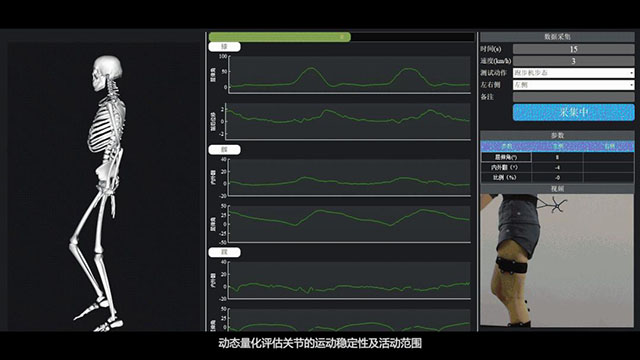The width and height of the screenshot is (640, 360).
Task: Click the knee (膝) section label
Action: click(x=224, y=47)
